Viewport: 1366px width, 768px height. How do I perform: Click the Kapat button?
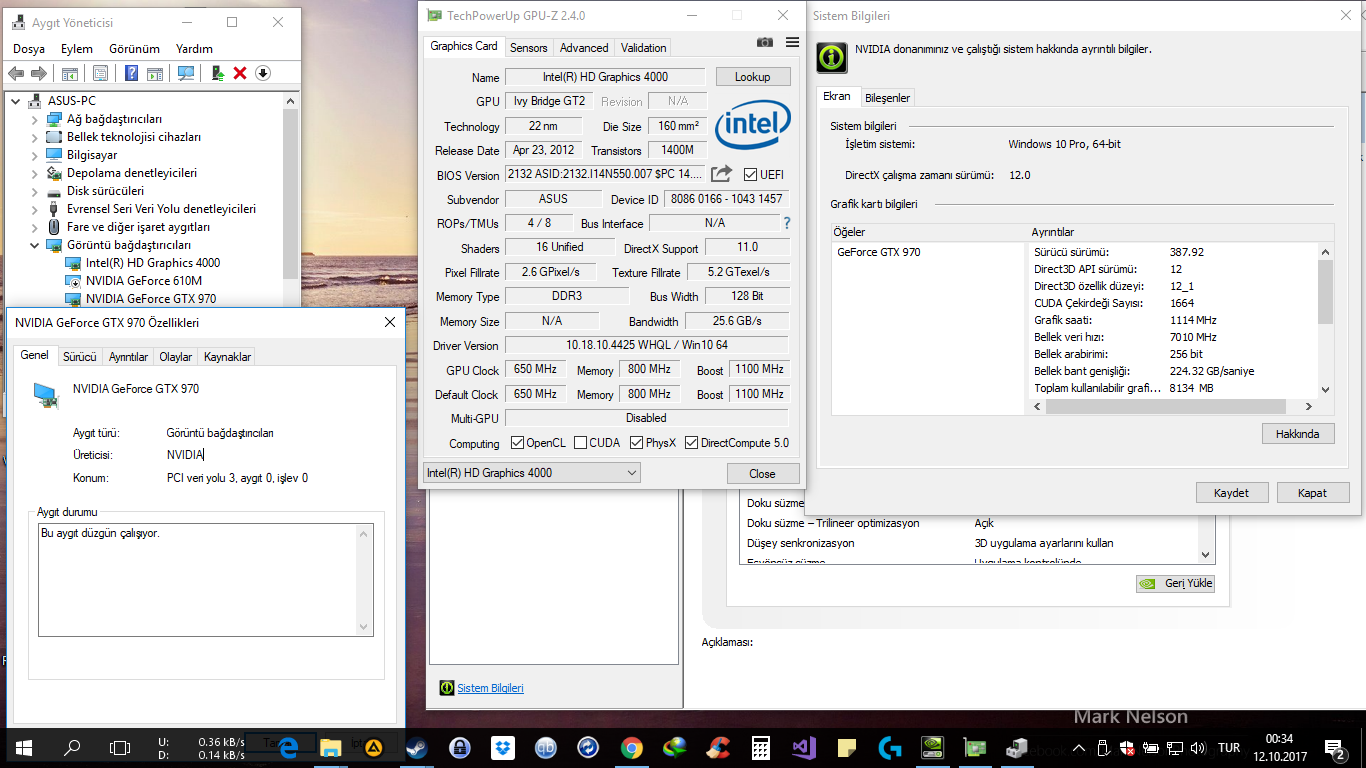coord(1312,493)
